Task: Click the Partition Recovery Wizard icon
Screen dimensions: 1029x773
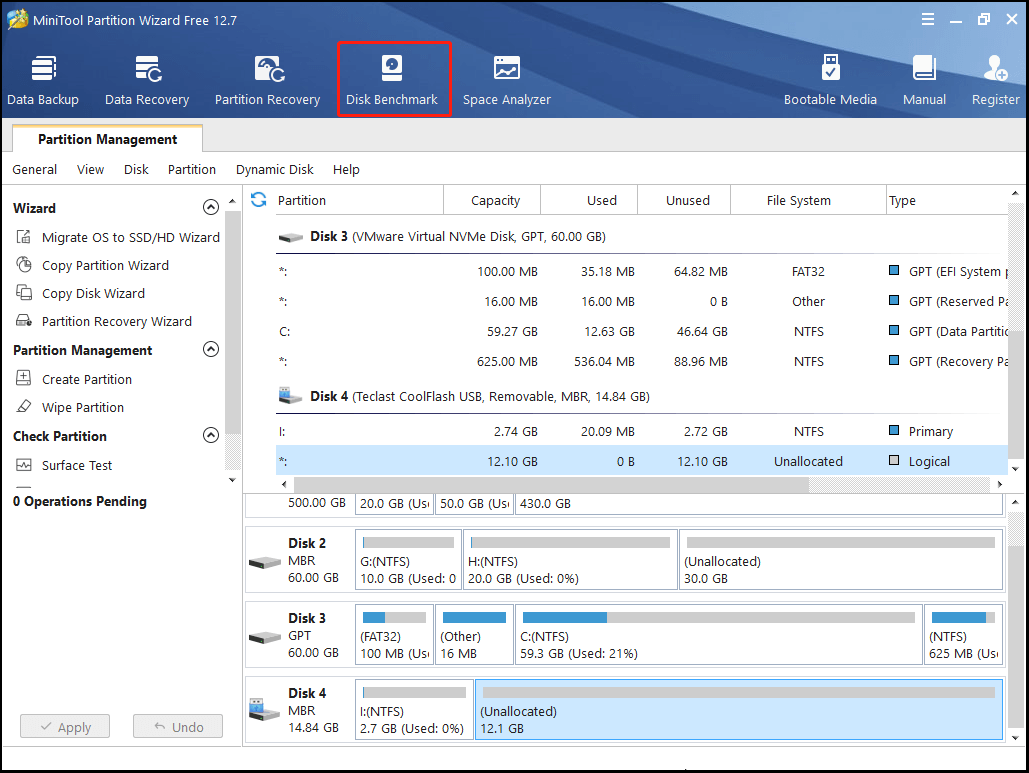Action: click(x=24, y=321)
